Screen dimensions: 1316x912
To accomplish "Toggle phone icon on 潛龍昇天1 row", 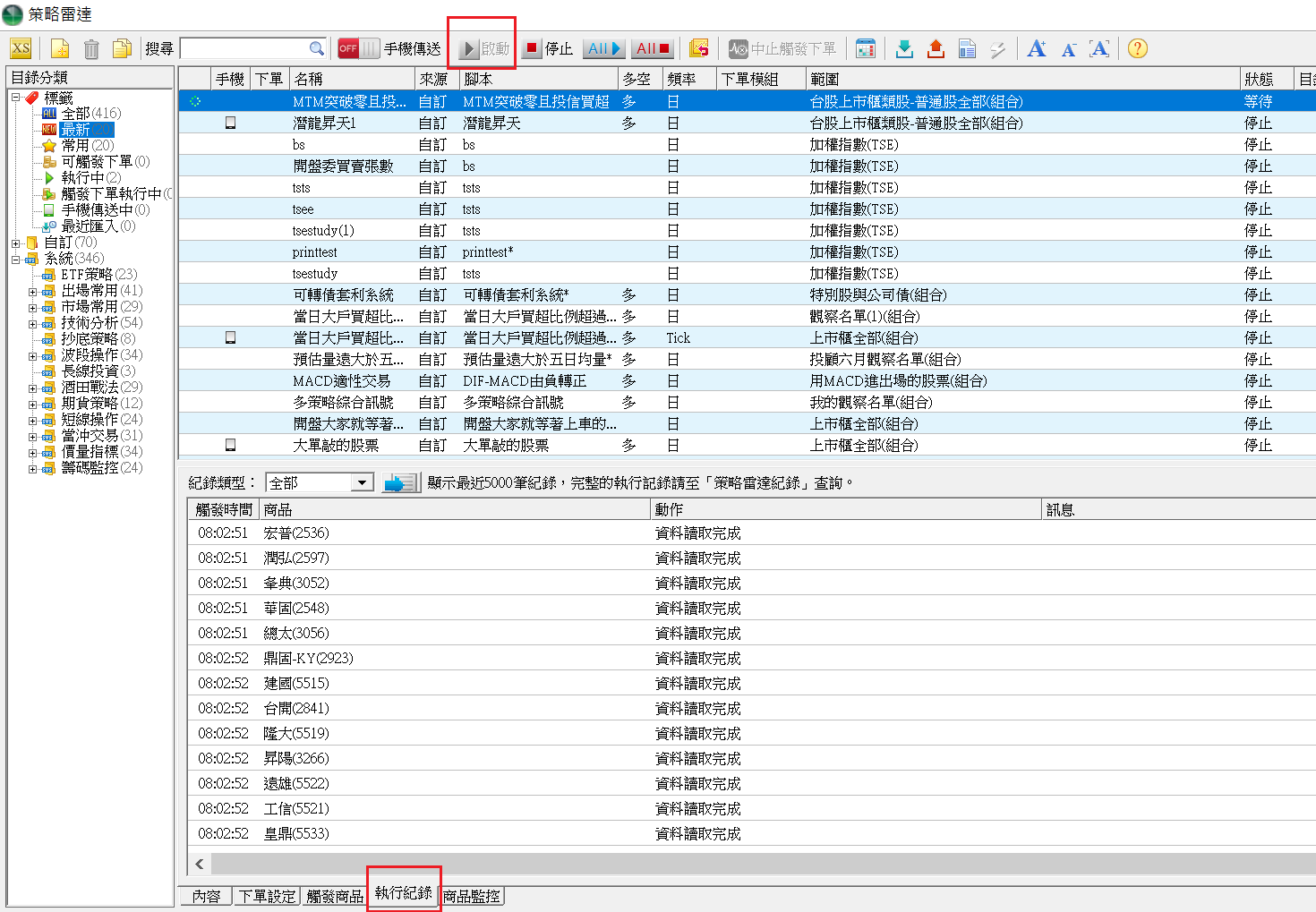I will [230, 124].
